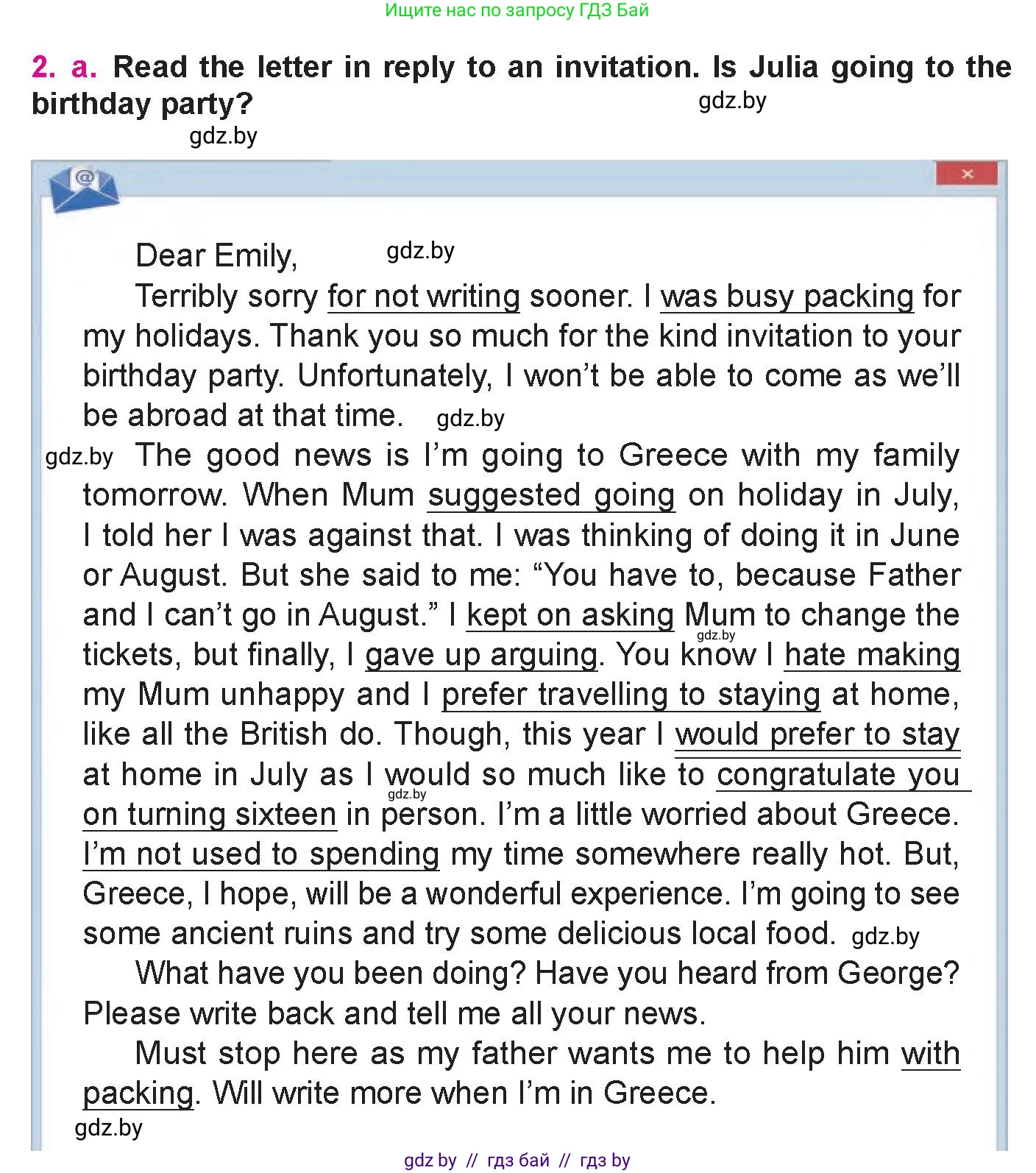The height and width of the screenshot is (1173, 1036).
Task: Click underlined "I'm not used to spending"
Action: 261,854
